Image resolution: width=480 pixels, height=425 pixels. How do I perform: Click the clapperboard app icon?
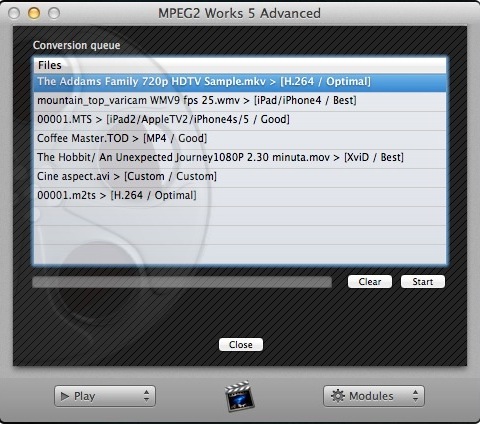pos(239,396)
